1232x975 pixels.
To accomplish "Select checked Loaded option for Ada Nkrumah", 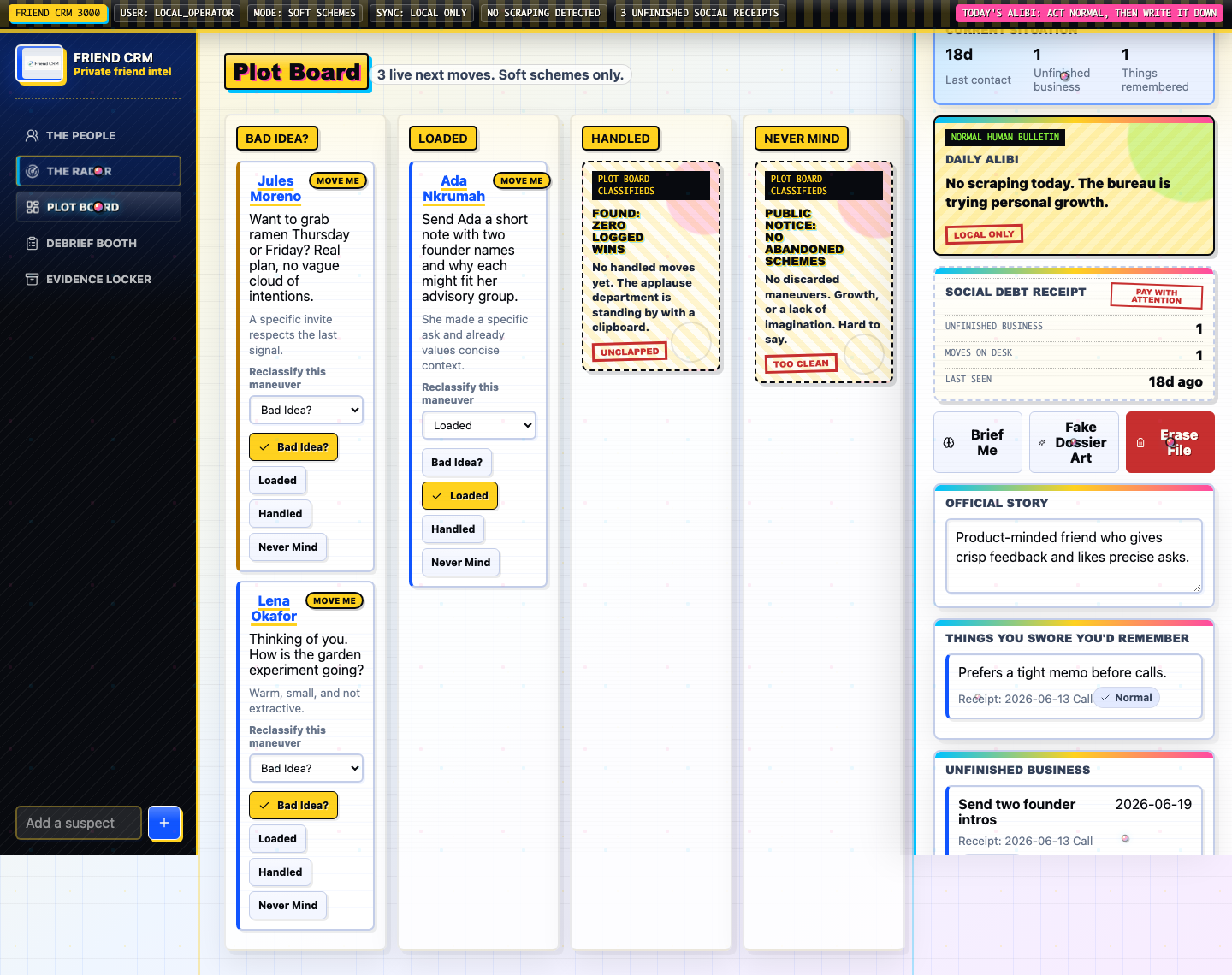I will (x=459, y=495).
